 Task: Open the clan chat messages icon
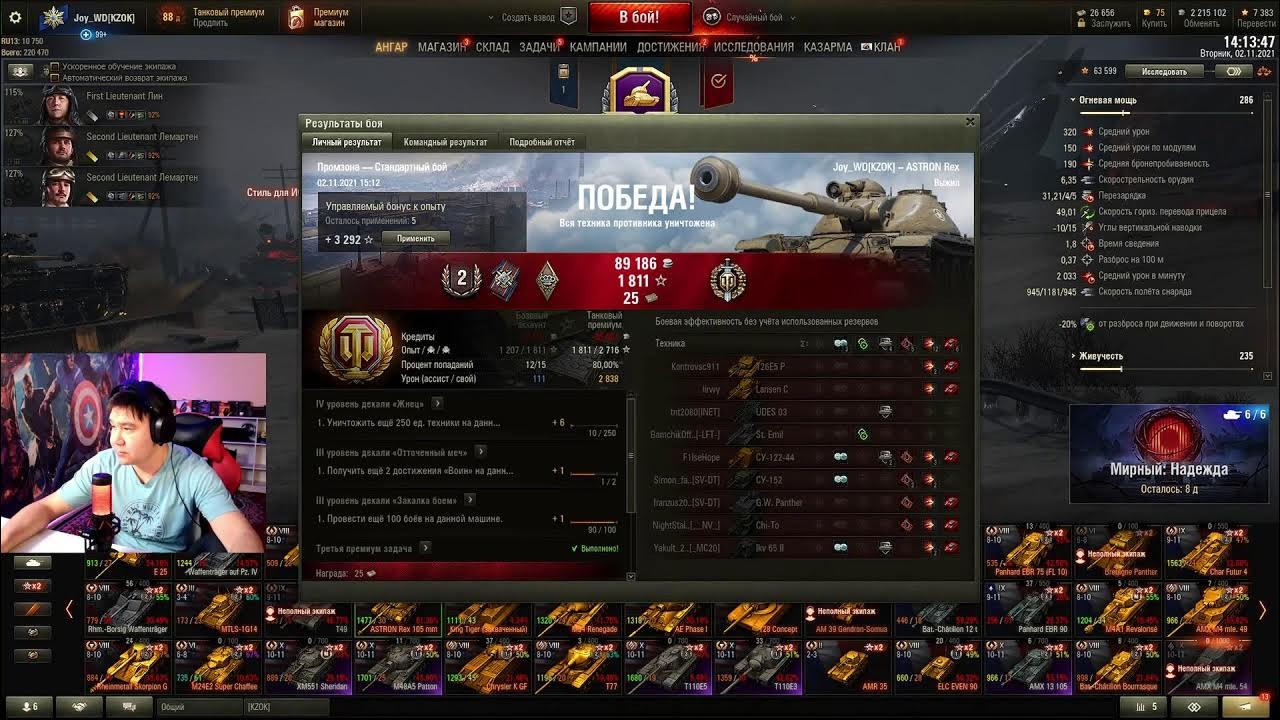(x=129, y=707)
